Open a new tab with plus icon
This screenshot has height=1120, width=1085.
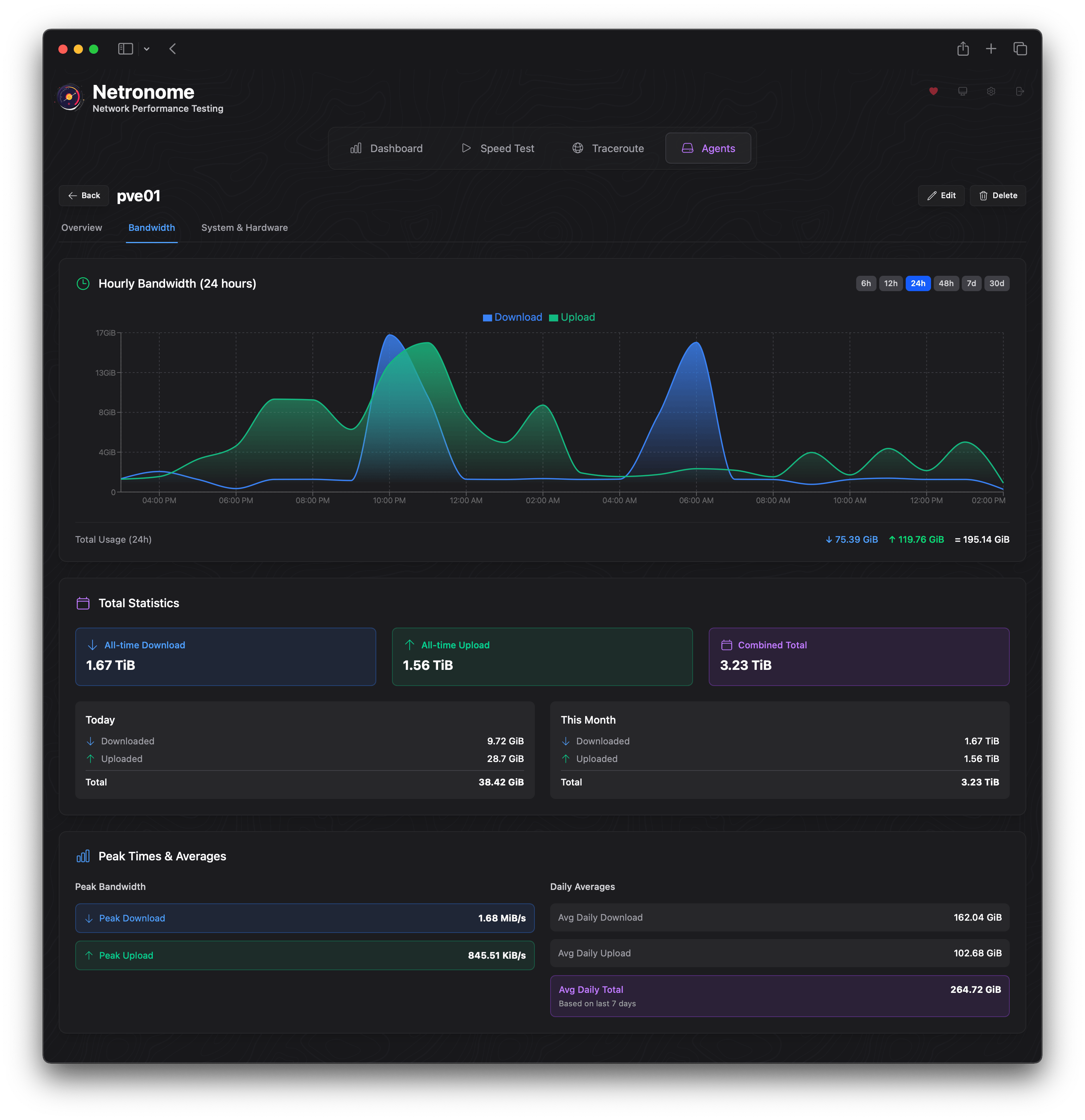click(x=991, y=48)
